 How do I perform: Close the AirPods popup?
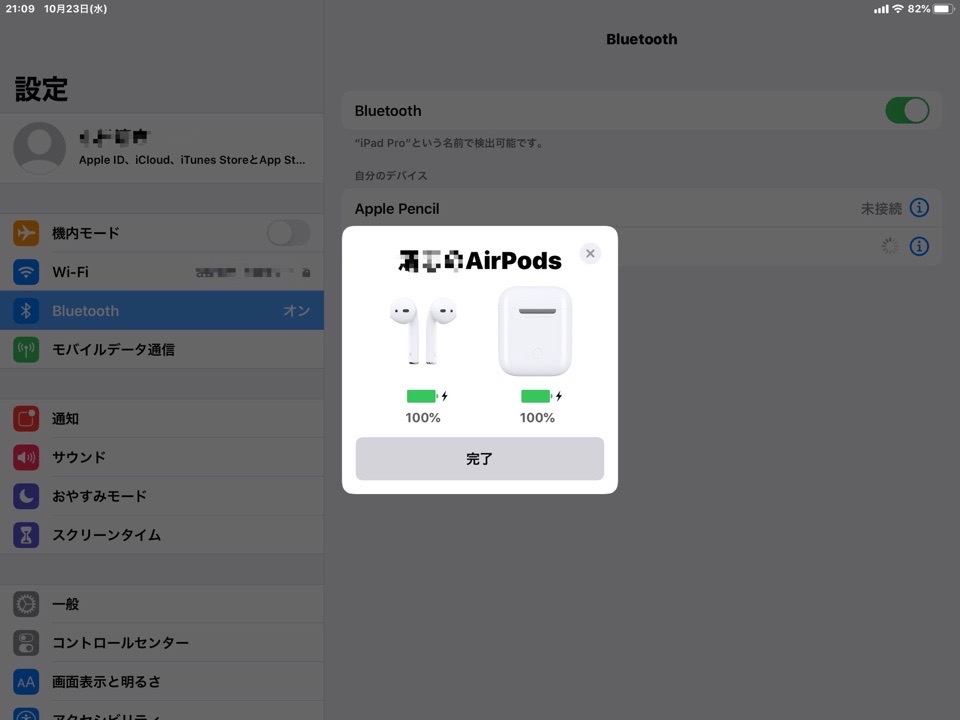tap(590, 254)
